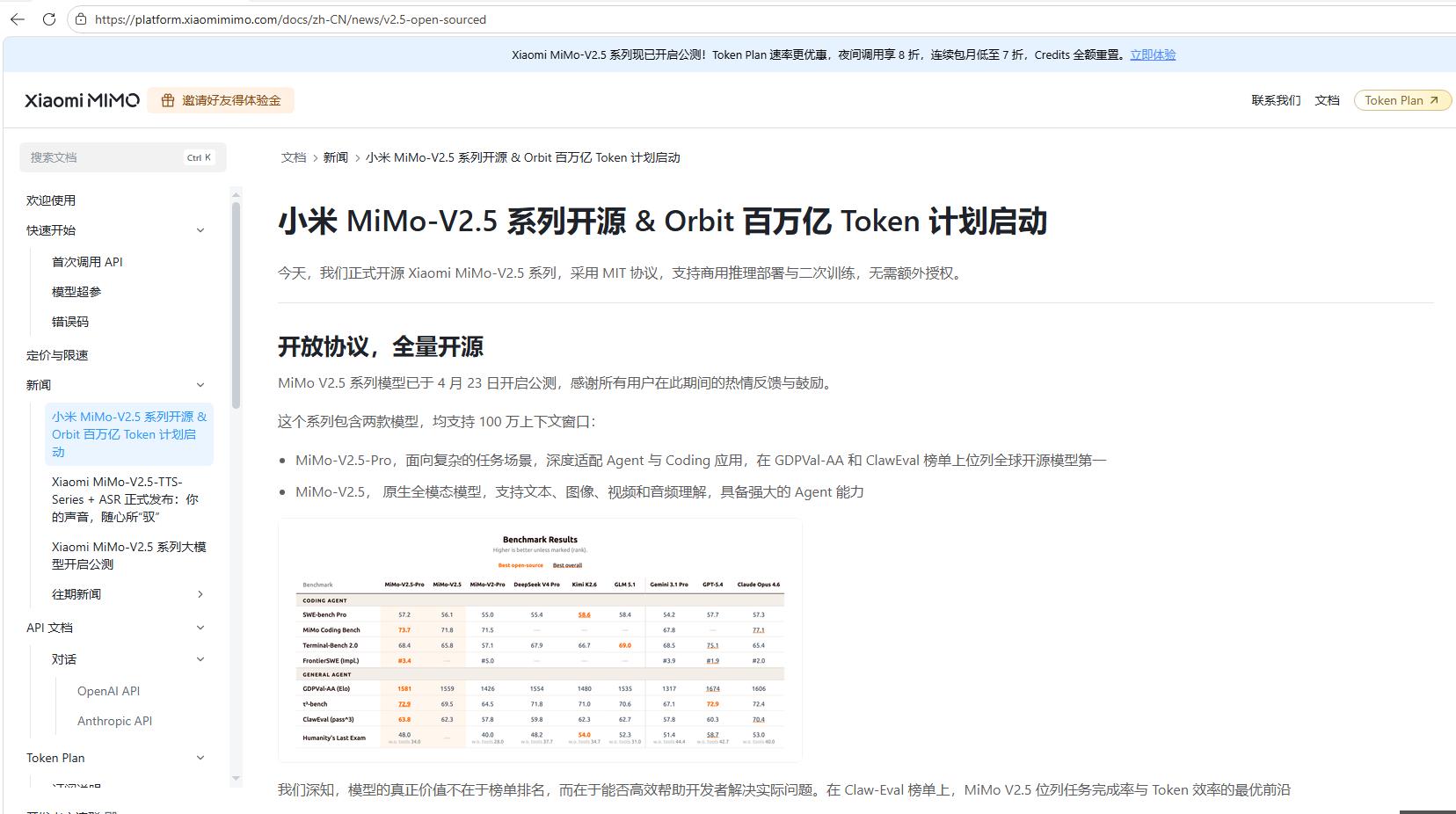Collapse the API 文档 section
1456x814 pixels.
point(200,628)
